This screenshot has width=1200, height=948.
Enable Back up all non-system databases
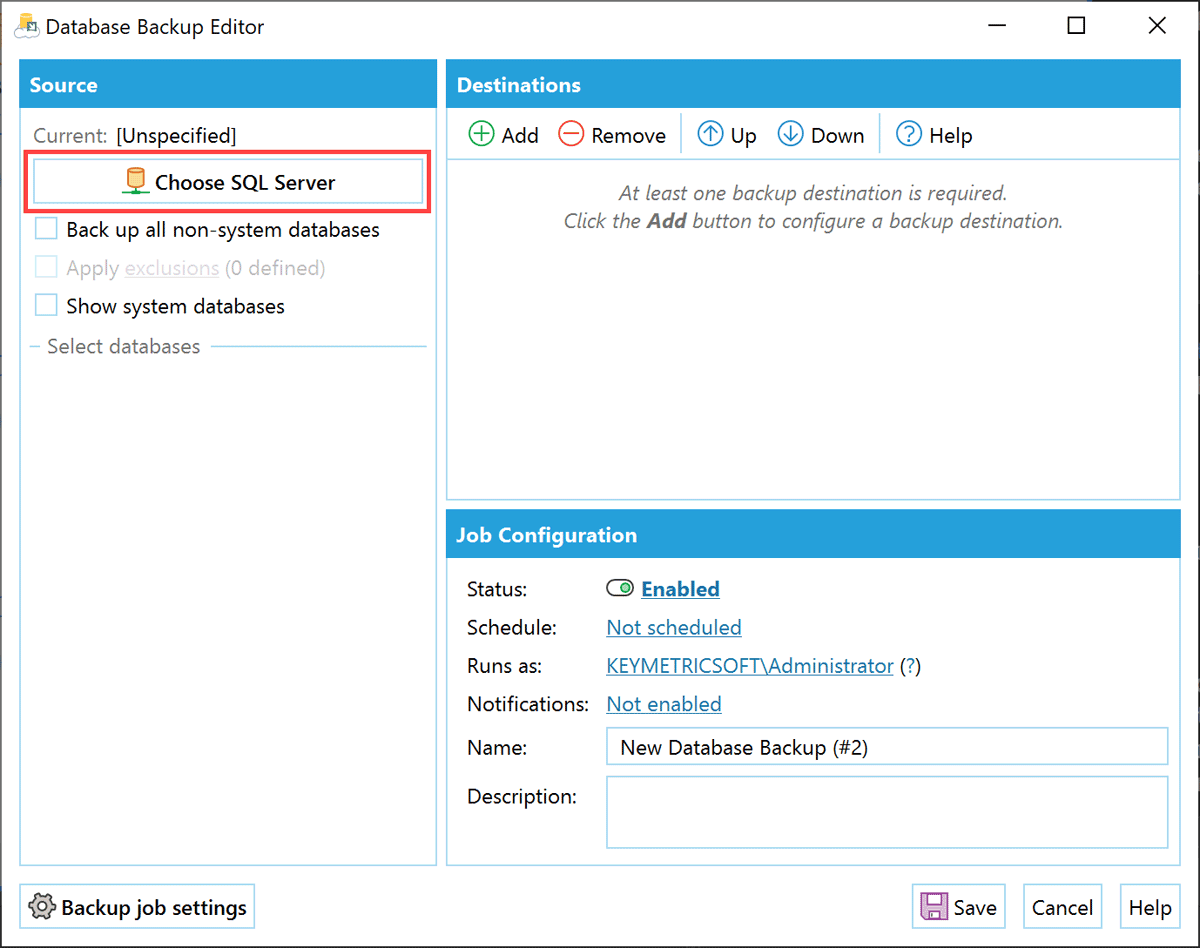[46, 229]
